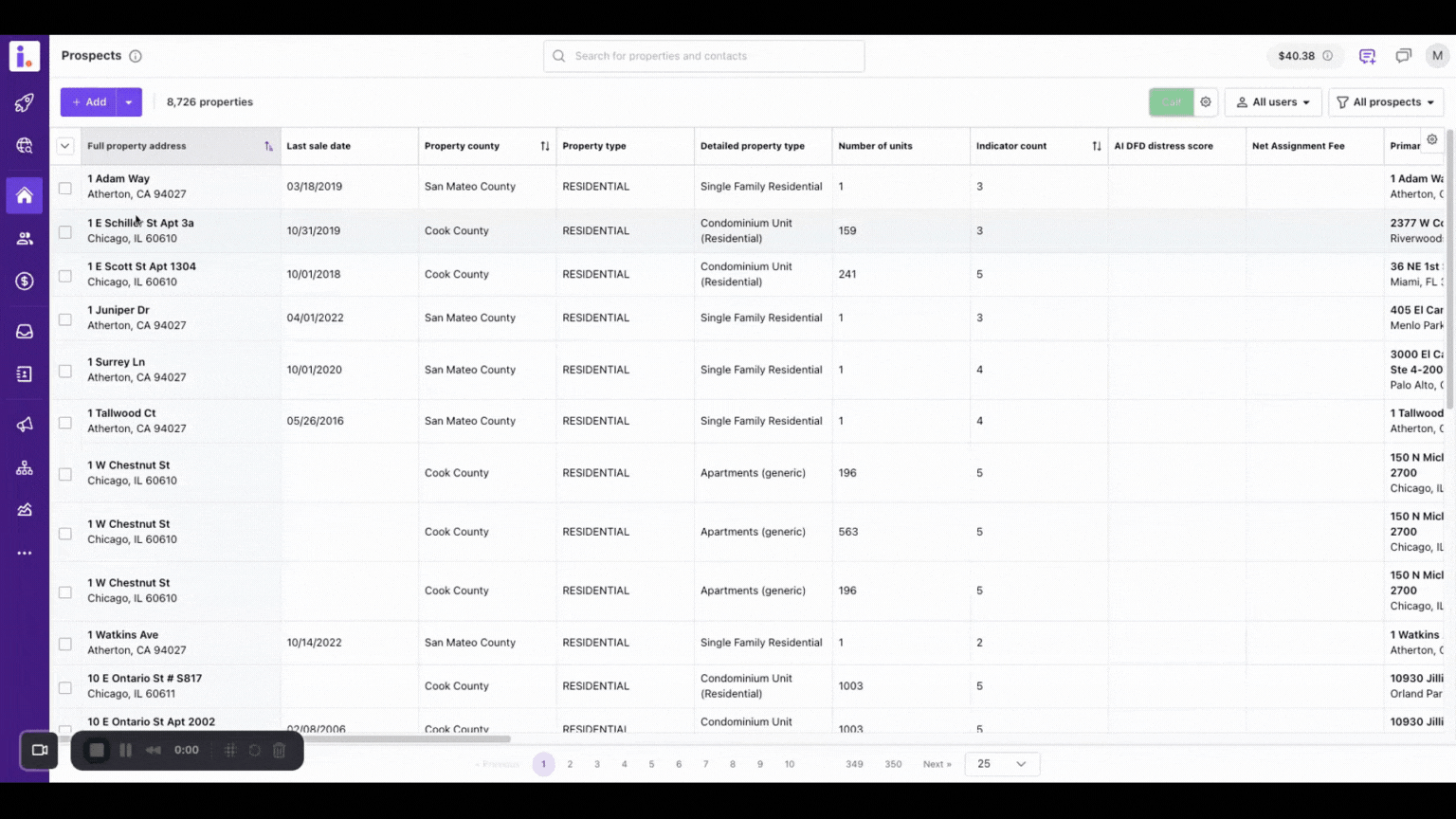The image size is (1456, 819).
Task: Open the dollar sign sidebar icon
Action: pyautogui.click(x=25, y=282)
